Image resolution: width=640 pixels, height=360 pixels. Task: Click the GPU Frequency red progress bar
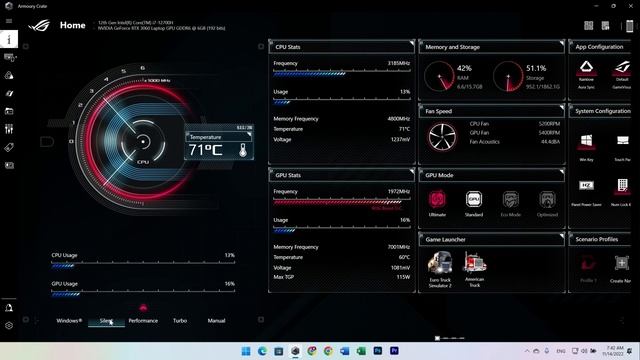(x=342, y=202)
